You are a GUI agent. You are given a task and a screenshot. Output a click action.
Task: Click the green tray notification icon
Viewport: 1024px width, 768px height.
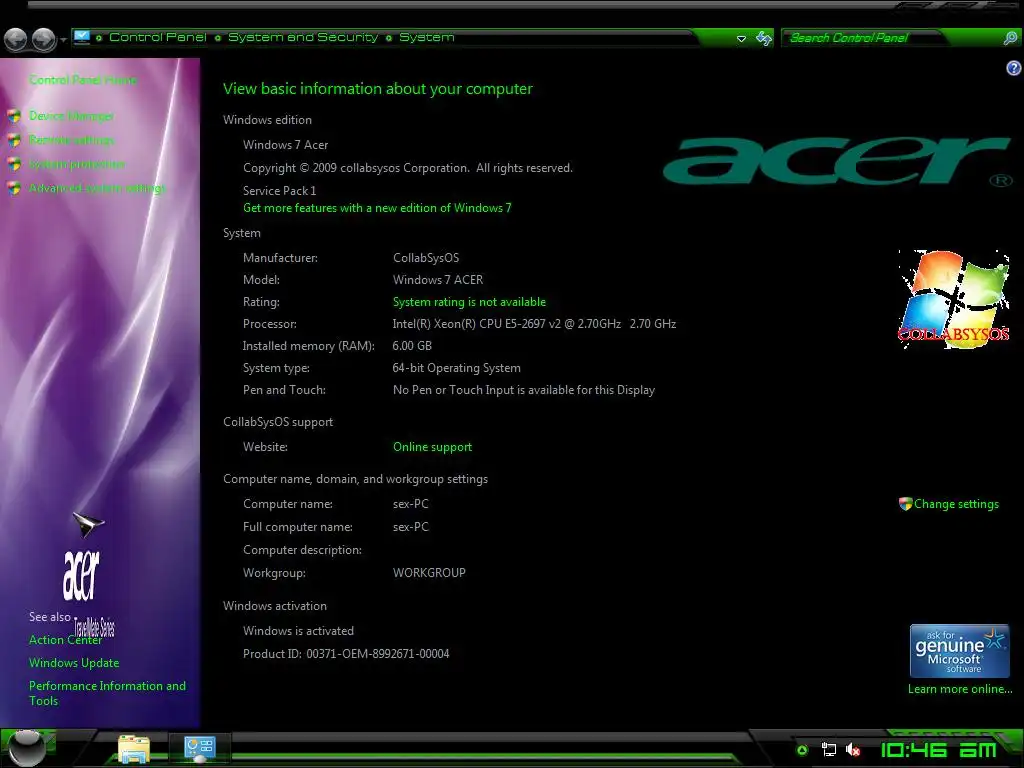click(802, 750)
